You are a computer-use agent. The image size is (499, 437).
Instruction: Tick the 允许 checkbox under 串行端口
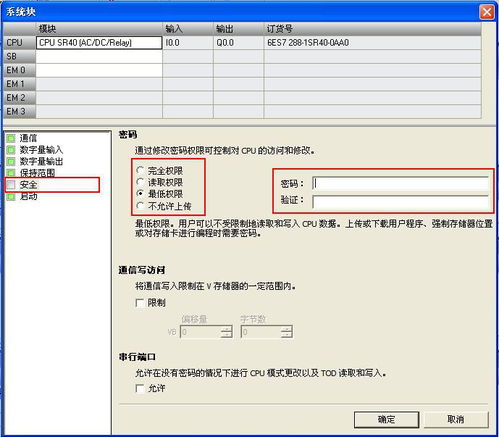(140, 388)
